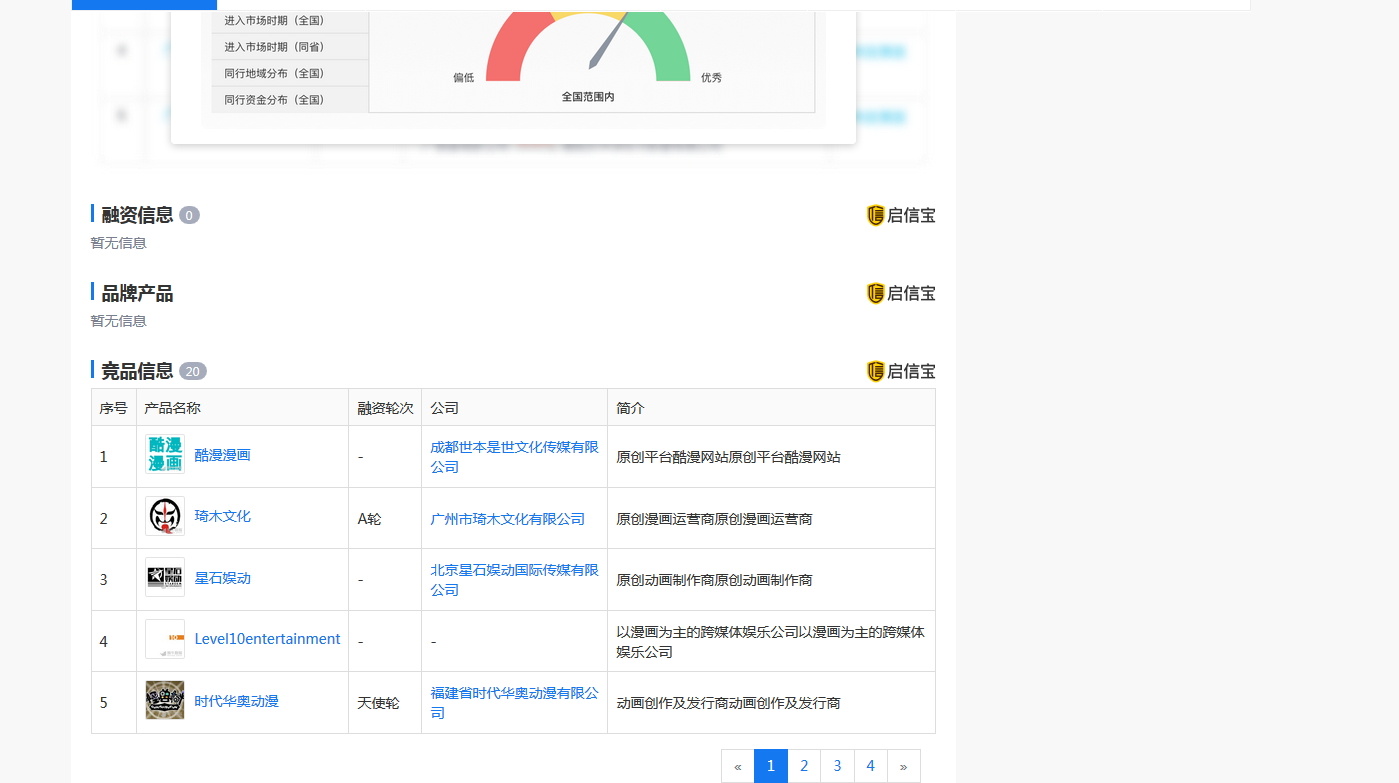This screenshot has height=783, width=1399.
Task: Select 同行地域分布（全国） row in chart panel
Action: [290, 73]
